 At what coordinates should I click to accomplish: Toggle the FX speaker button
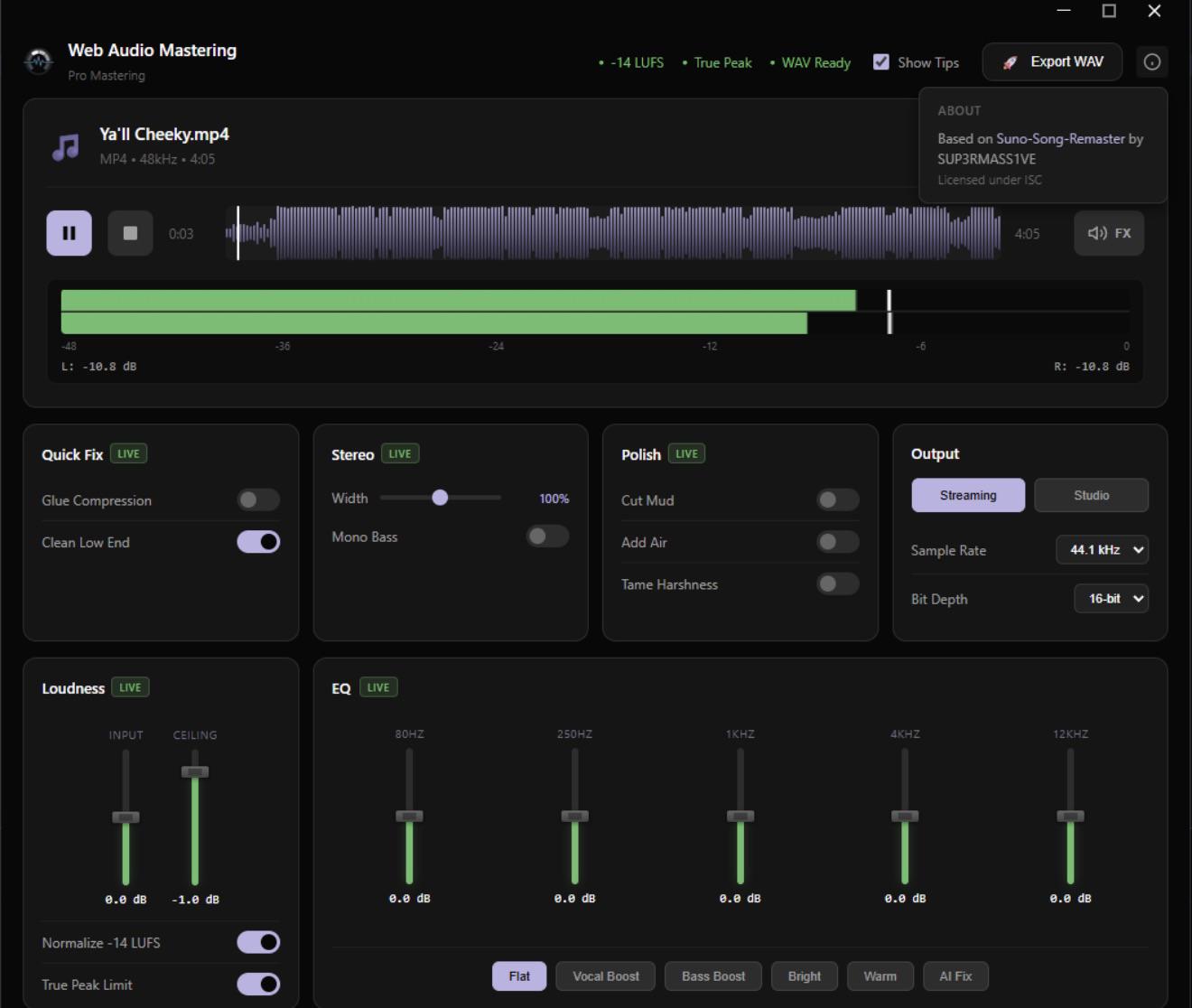click(x=1109, y=233)
